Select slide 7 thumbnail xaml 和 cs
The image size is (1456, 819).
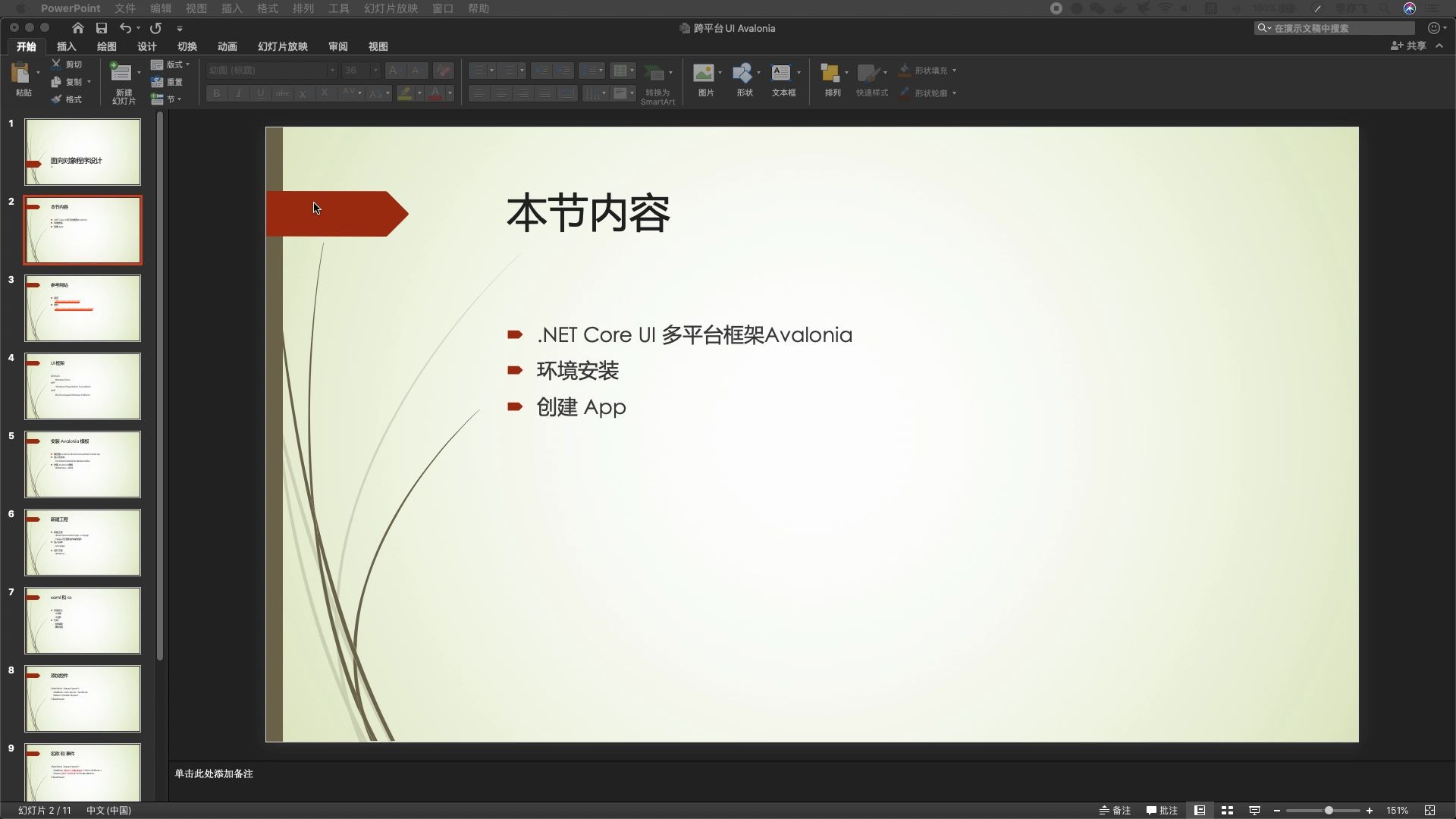(83, 620)
